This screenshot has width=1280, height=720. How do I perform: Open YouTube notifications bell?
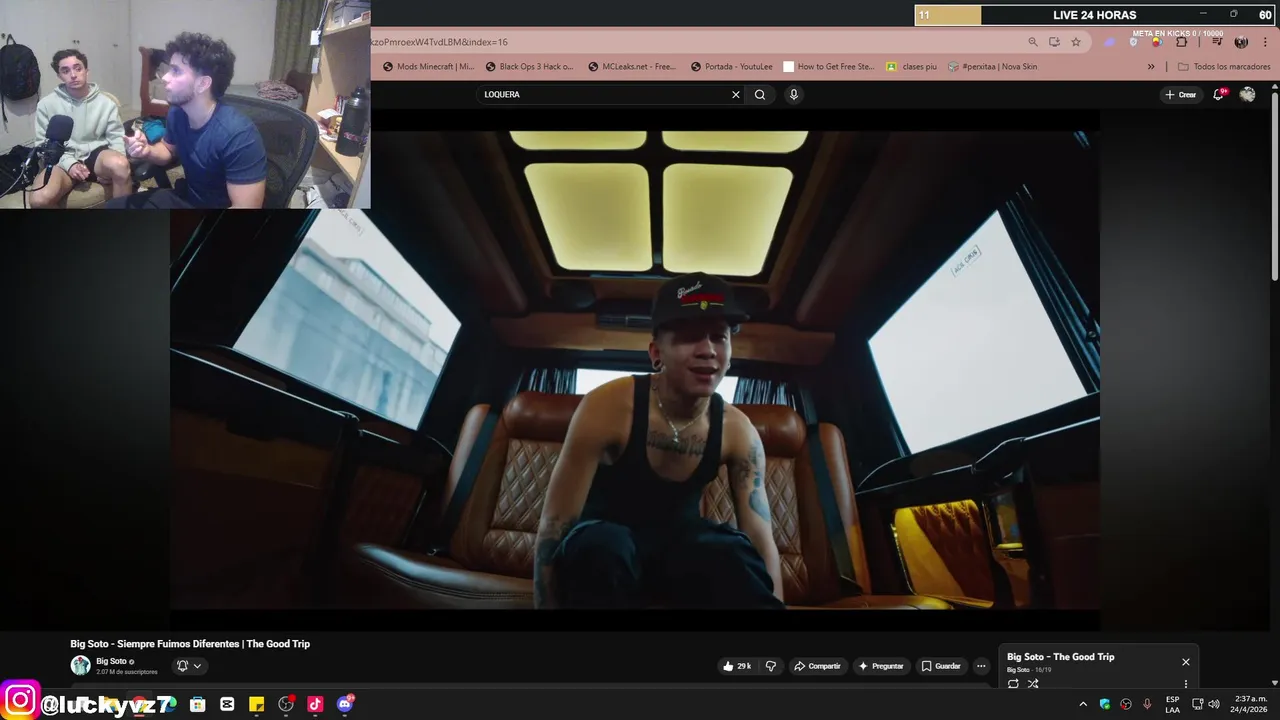[1219, 94]
